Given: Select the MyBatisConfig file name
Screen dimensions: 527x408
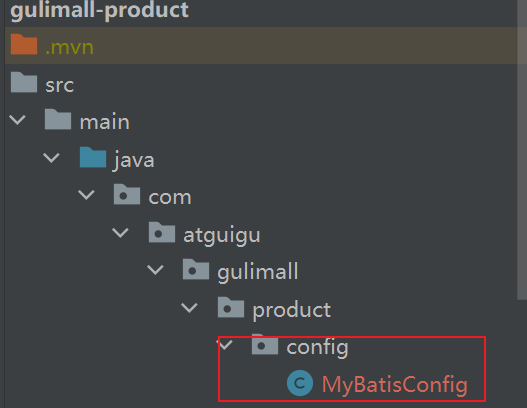Looking at the screenshot, I should click(x=395, y=384).
